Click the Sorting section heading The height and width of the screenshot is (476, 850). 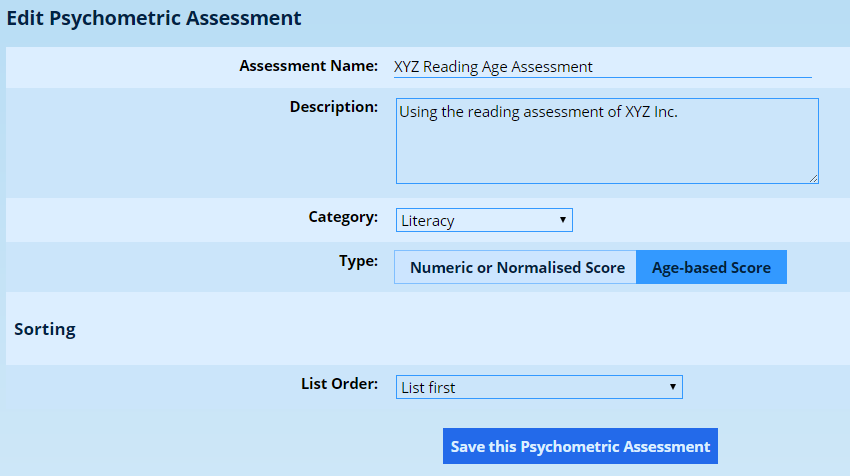pyautogui.click(x=45, y=329)
